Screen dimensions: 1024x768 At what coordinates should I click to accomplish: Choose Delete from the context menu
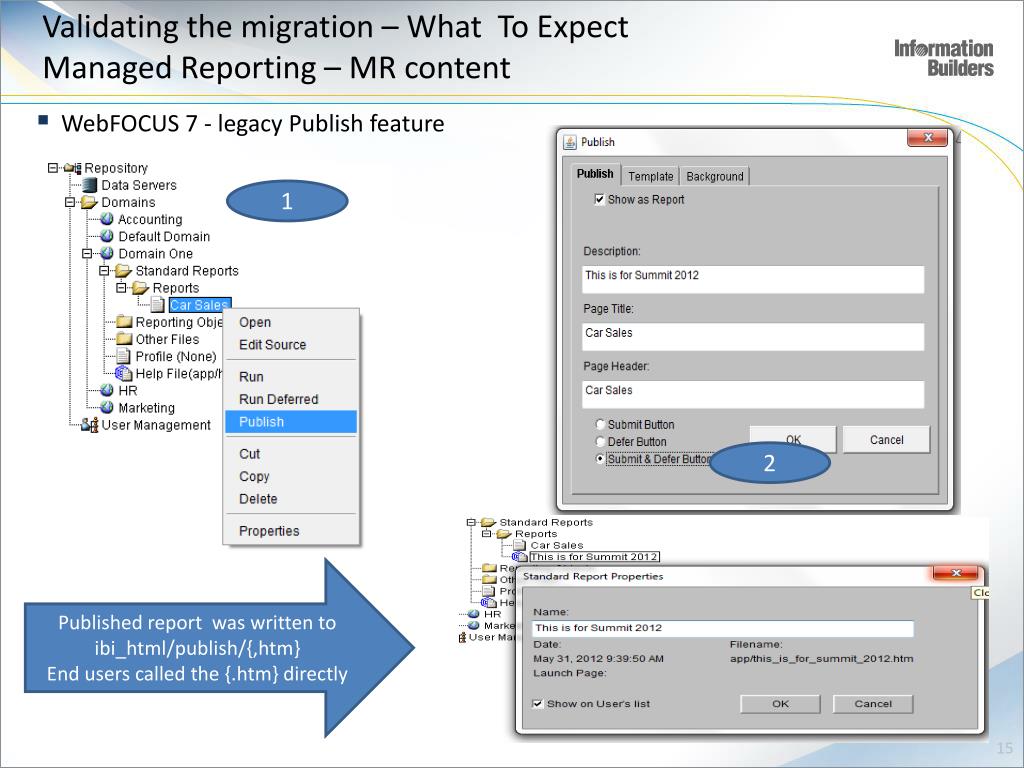point(291,498)
